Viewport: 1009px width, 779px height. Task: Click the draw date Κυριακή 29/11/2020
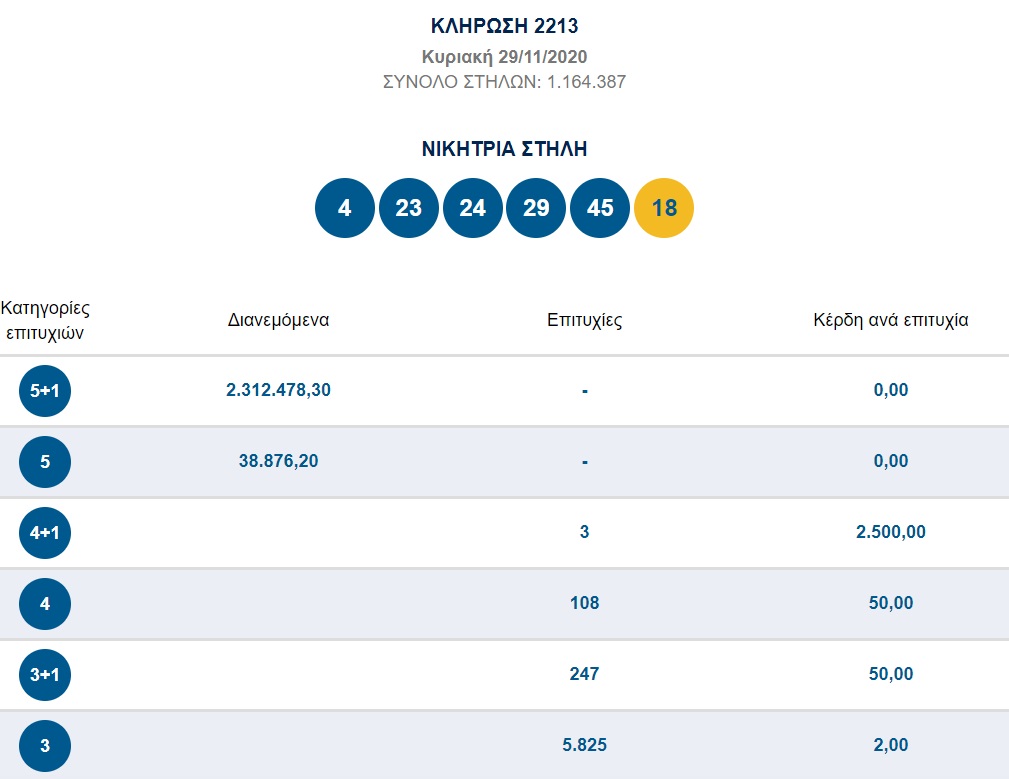(x=504, y=56)
